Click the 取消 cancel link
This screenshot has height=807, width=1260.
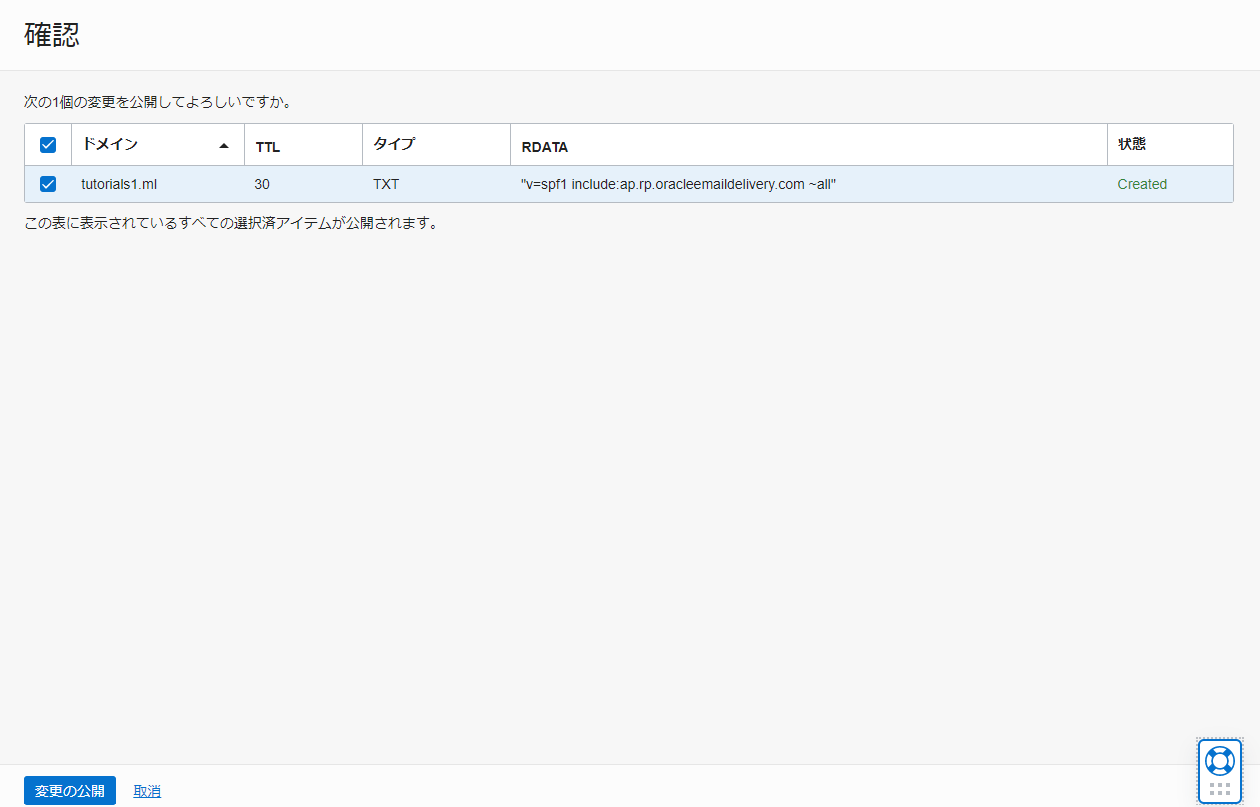point(147,791)
